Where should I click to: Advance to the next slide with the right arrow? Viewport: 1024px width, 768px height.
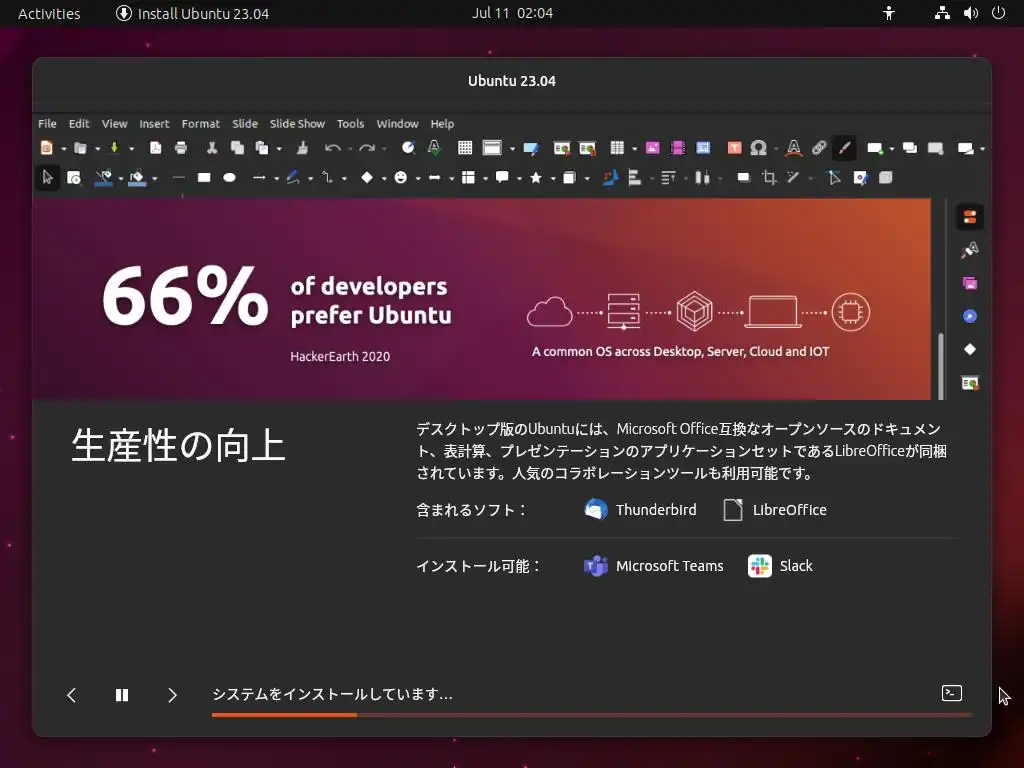[172, 695]
